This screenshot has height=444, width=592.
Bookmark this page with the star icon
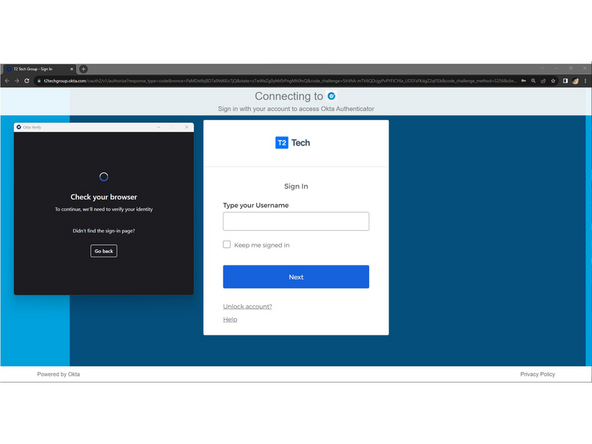tap(553, 81)
